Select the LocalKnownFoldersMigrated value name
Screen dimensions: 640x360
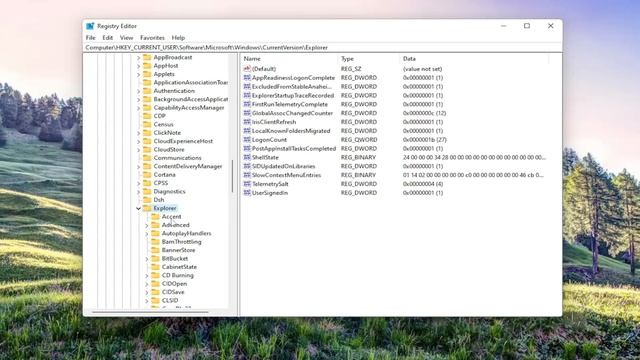pyautogui.click(x=291, y=131)
